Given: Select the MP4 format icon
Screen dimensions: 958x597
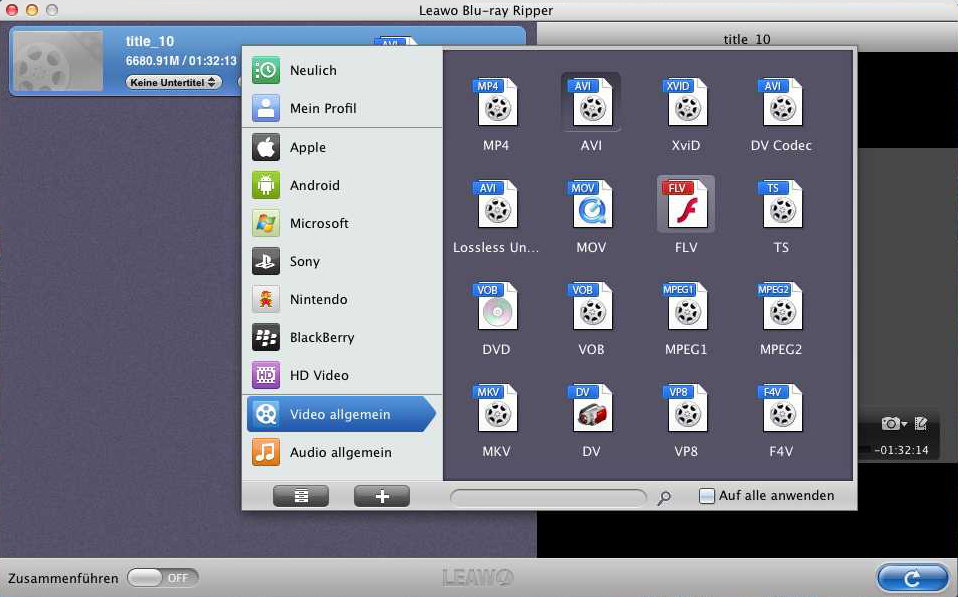Looking at the screenshot, I should tap(496, 103).
